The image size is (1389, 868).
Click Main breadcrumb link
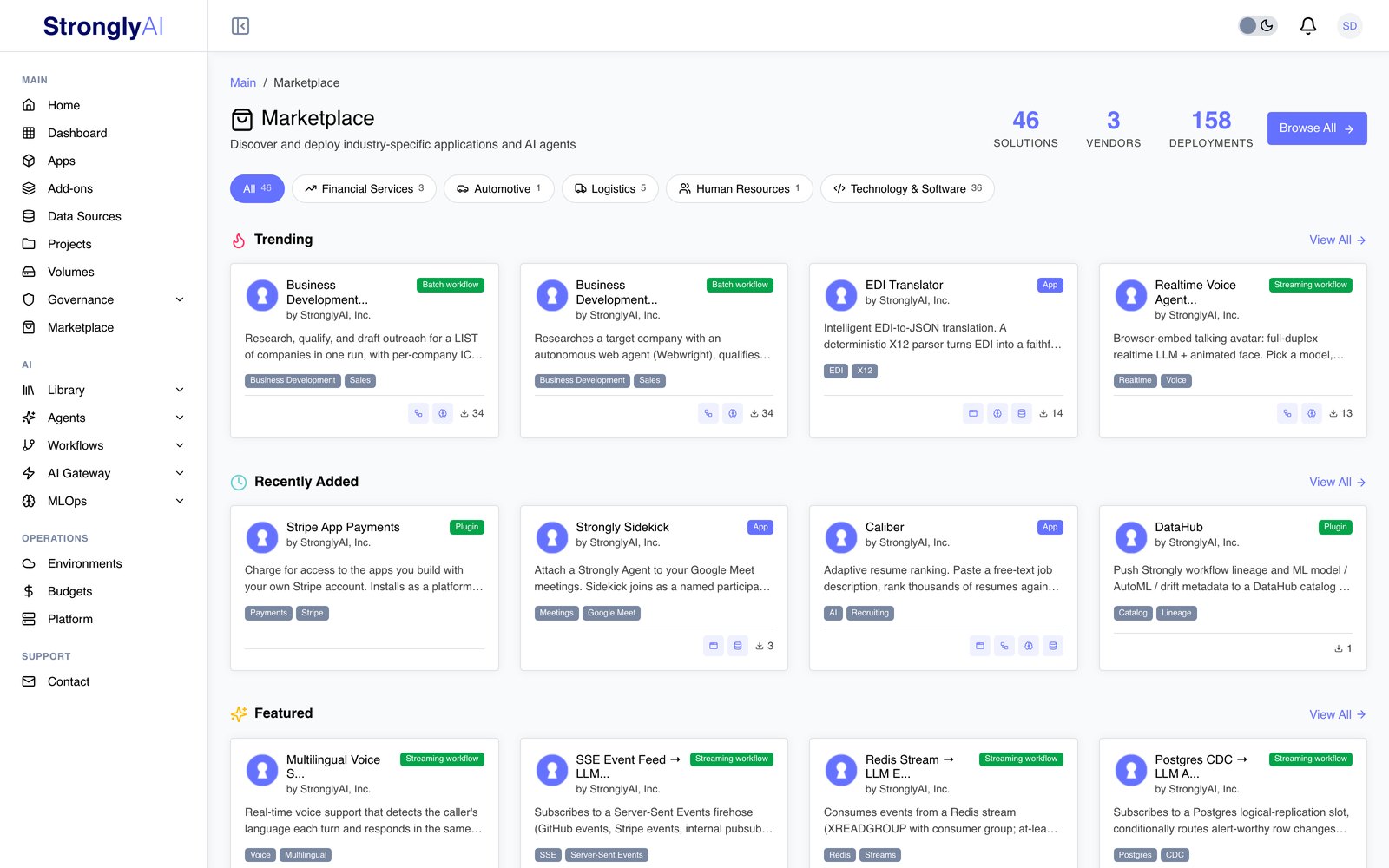(x=243, y=82)
